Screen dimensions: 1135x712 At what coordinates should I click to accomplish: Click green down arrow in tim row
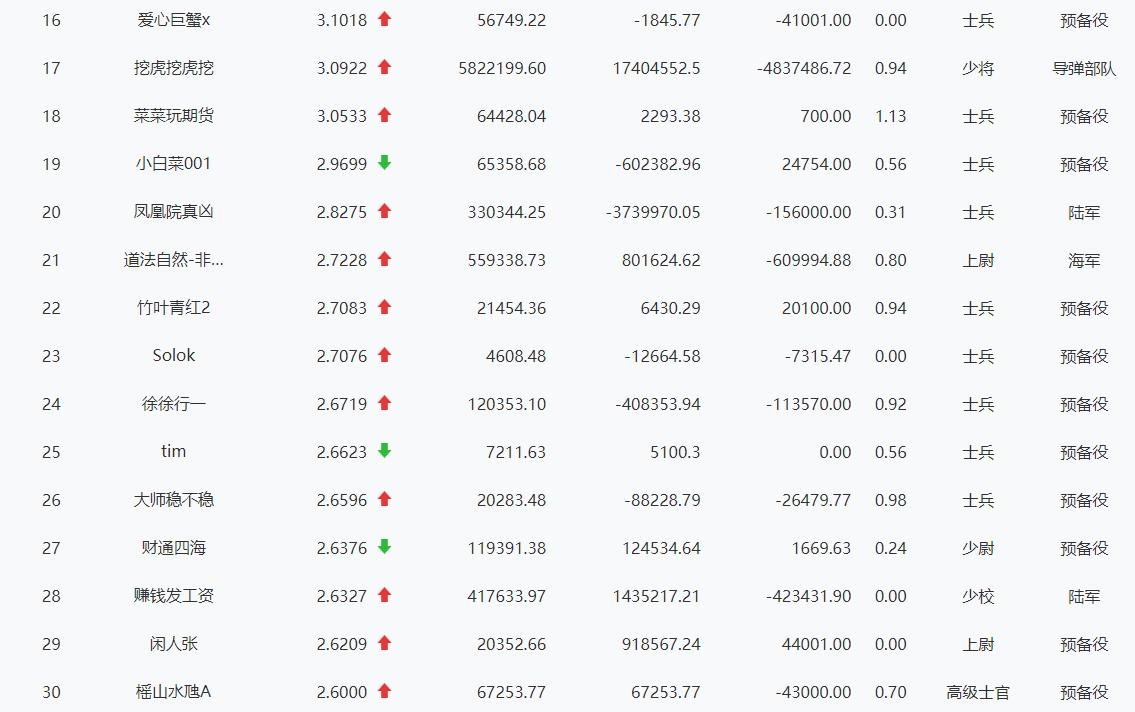click(384, 451)
